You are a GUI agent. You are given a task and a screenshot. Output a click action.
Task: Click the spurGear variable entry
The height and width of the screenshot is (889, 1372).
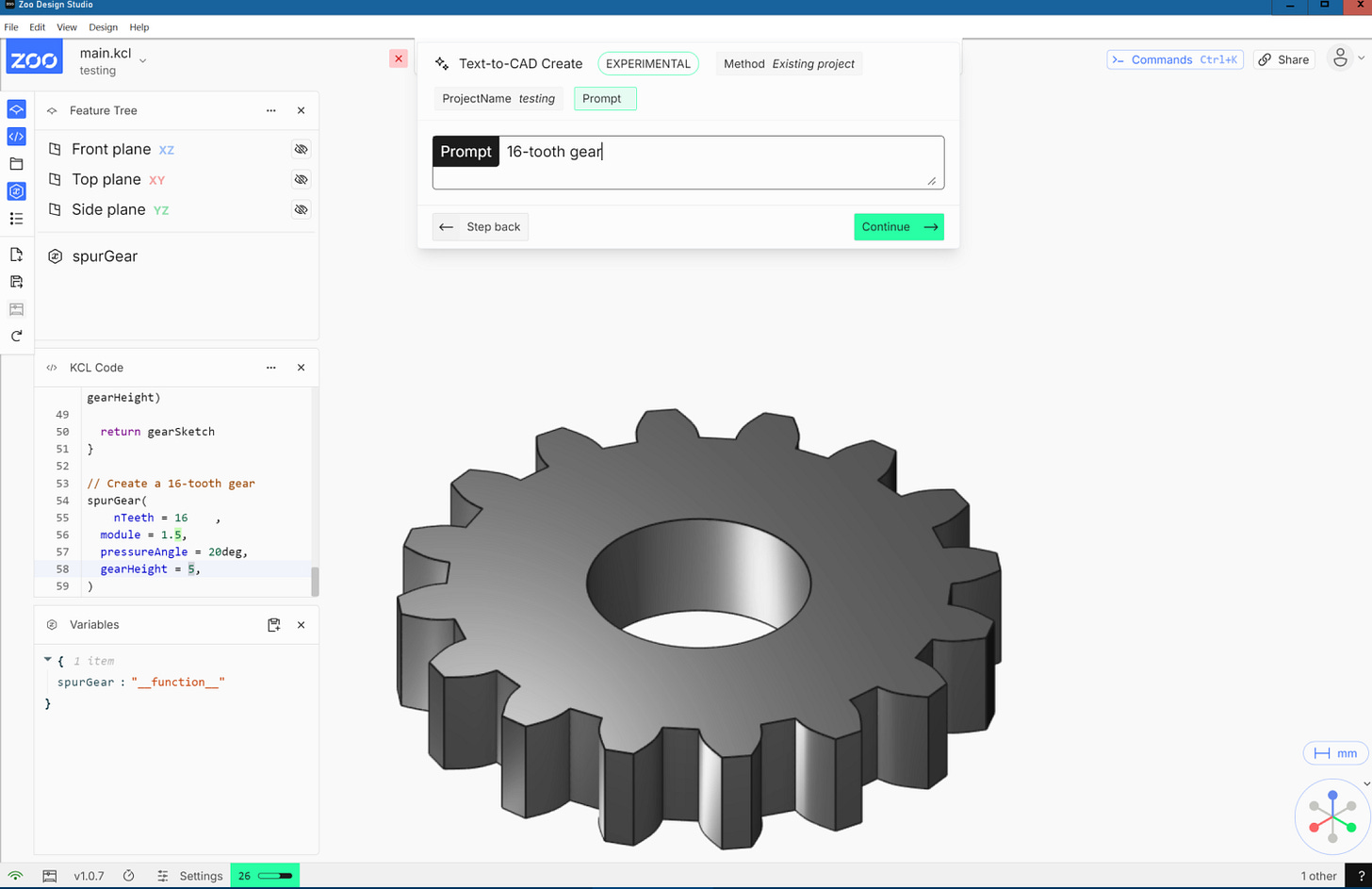point(141,682)
